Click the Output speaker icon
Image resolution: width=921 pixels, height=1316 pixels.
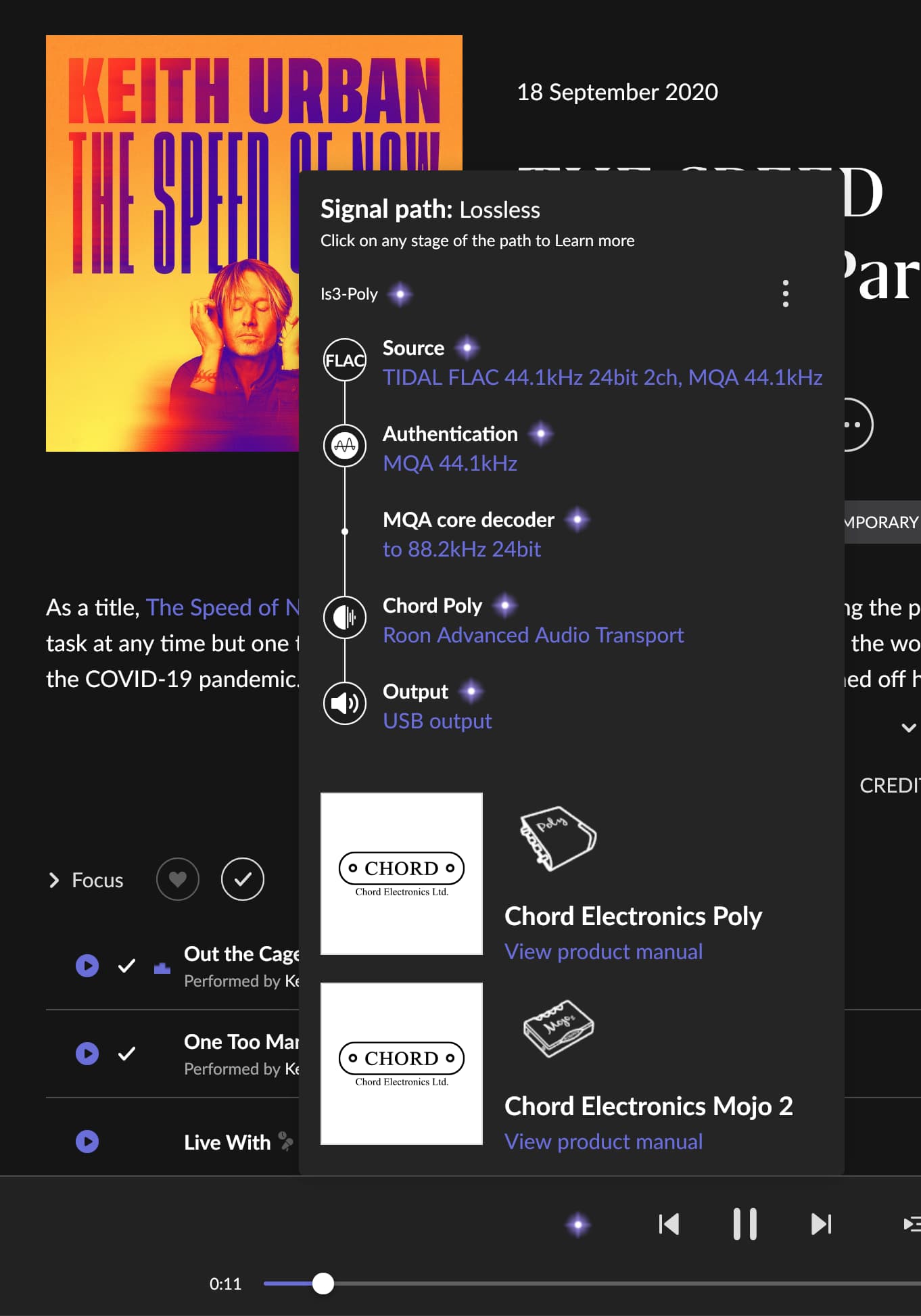[x=345, y=703]
